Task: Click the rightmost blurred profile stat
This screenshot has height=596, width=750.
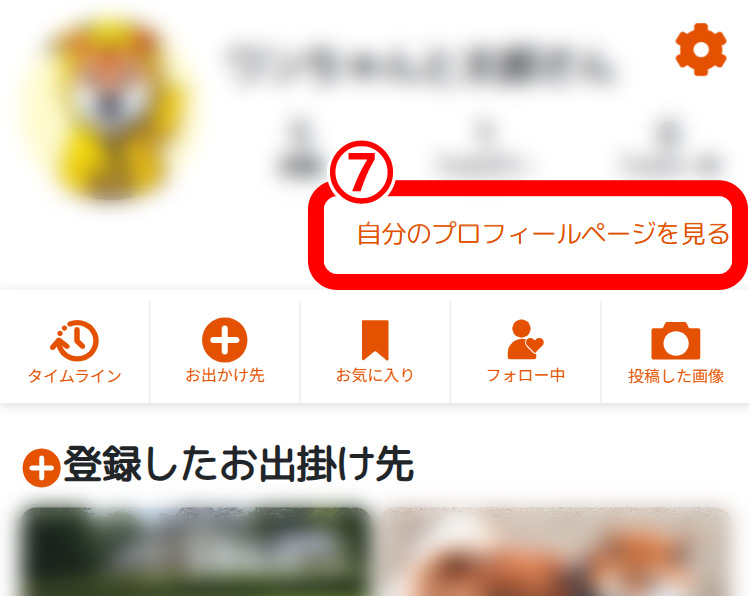Action: (671, 145)
